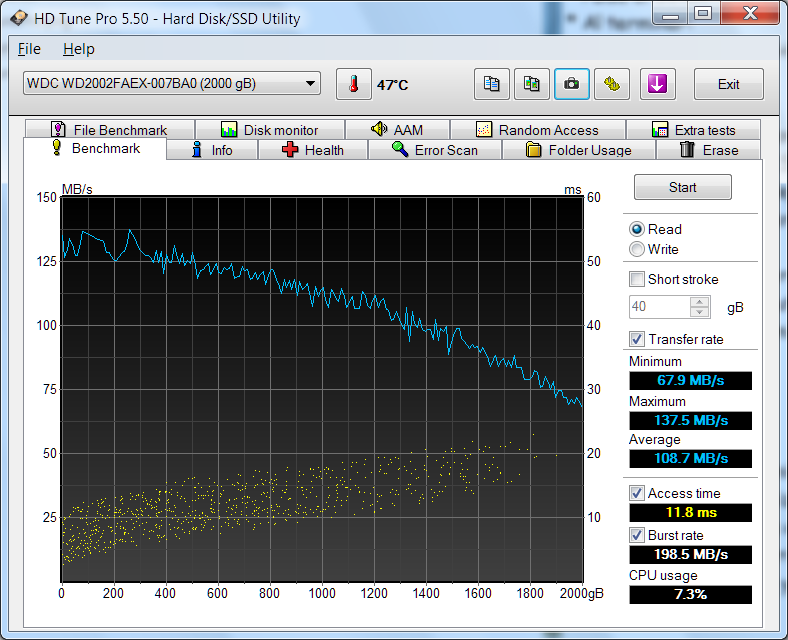Switch to the Disk monitor tab
The width and height of the screenshot is (788, 640).
pos(270,130)
